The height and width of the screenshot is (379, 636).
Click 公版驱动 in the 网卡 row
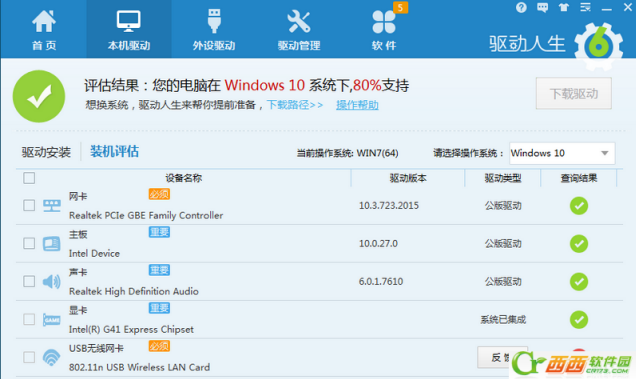tap(503, 206)
